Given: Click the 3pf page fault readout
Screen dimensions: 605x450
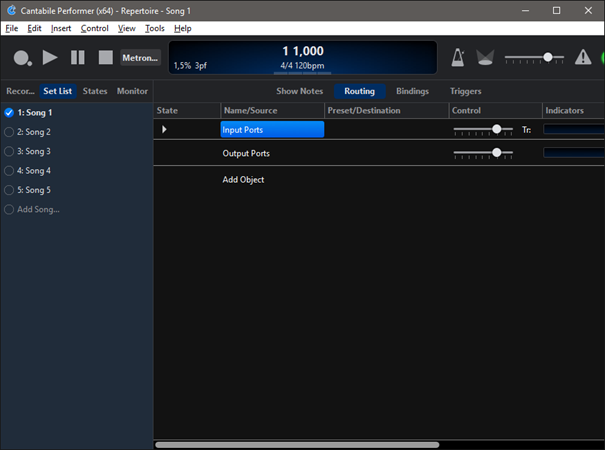Looking at the screenshot, I should (201, 66).
